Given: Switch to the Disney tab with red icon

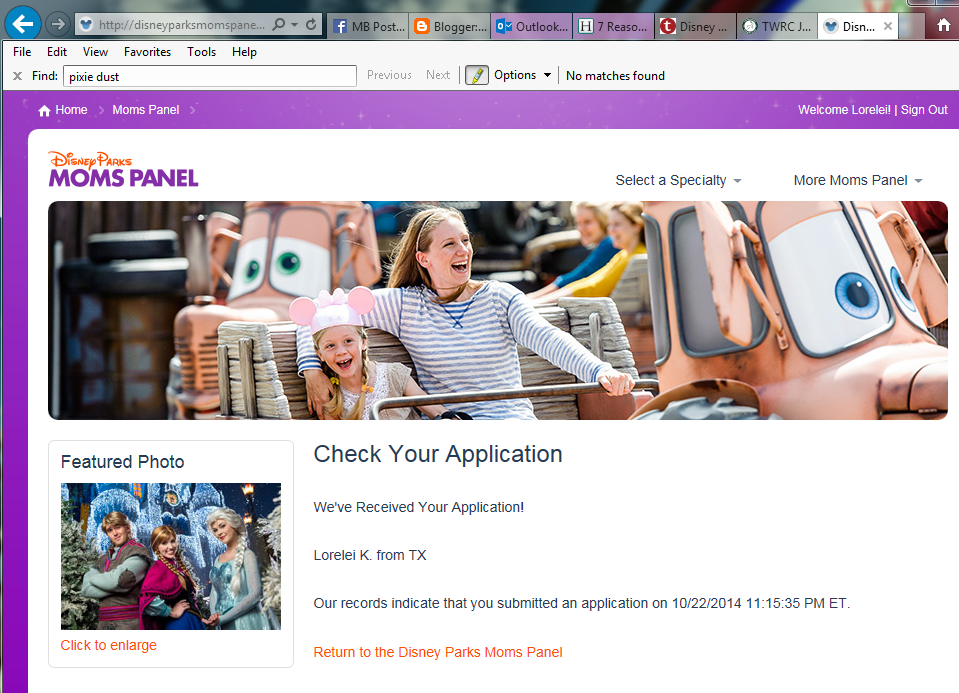Looking at the screenshot, I should pyautogui.click(x=695, y=26).
